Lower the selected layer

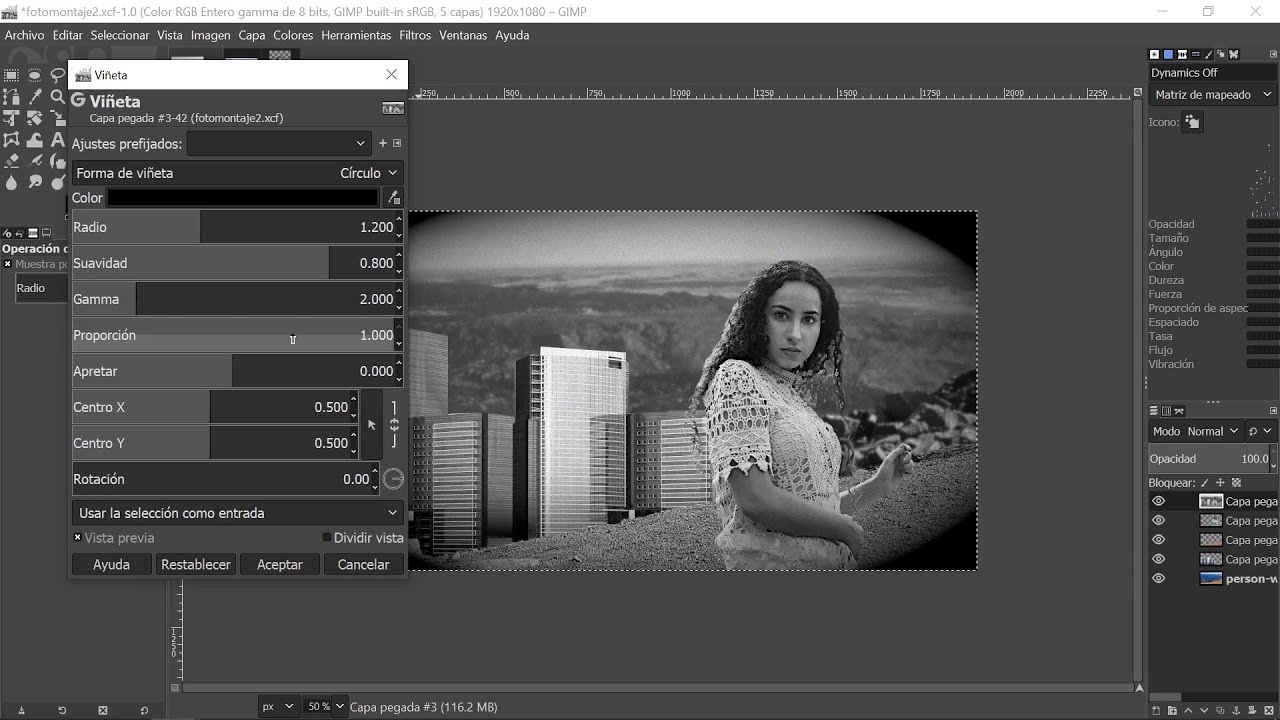coord(1204,711)
